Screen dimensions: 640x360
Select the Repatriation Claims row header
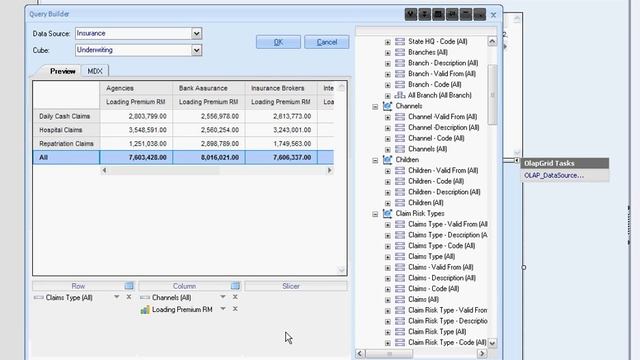coord(66,144)
